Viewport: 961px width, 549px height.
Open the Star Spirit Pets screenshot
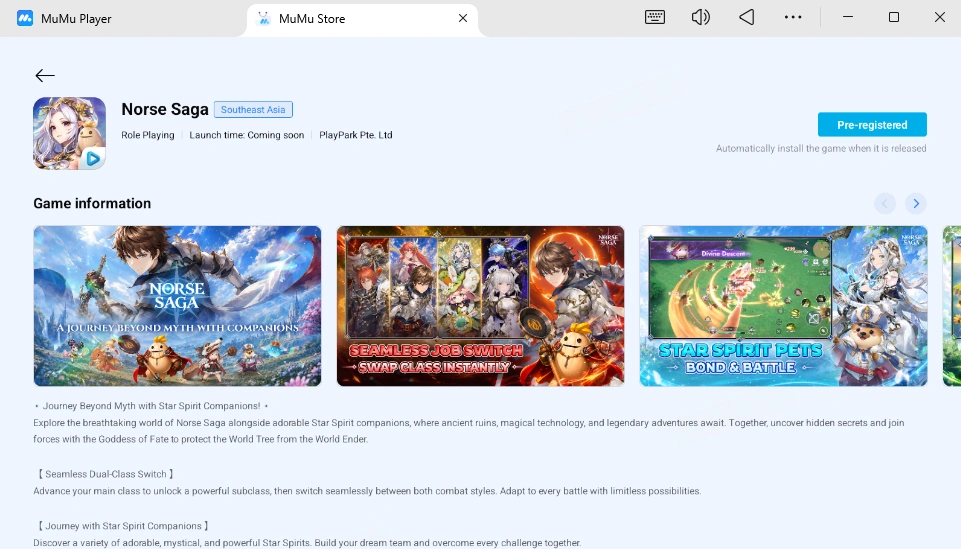pos(783,306)
